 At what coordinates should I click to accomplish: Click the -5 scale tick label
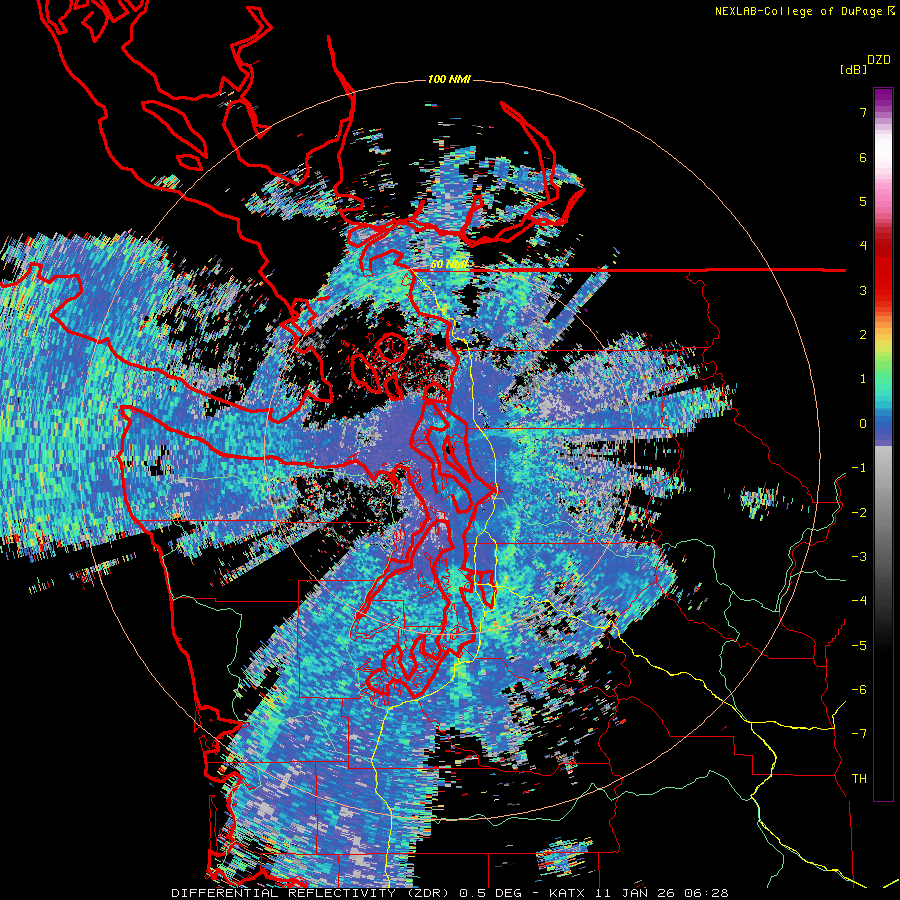(859, 646)
